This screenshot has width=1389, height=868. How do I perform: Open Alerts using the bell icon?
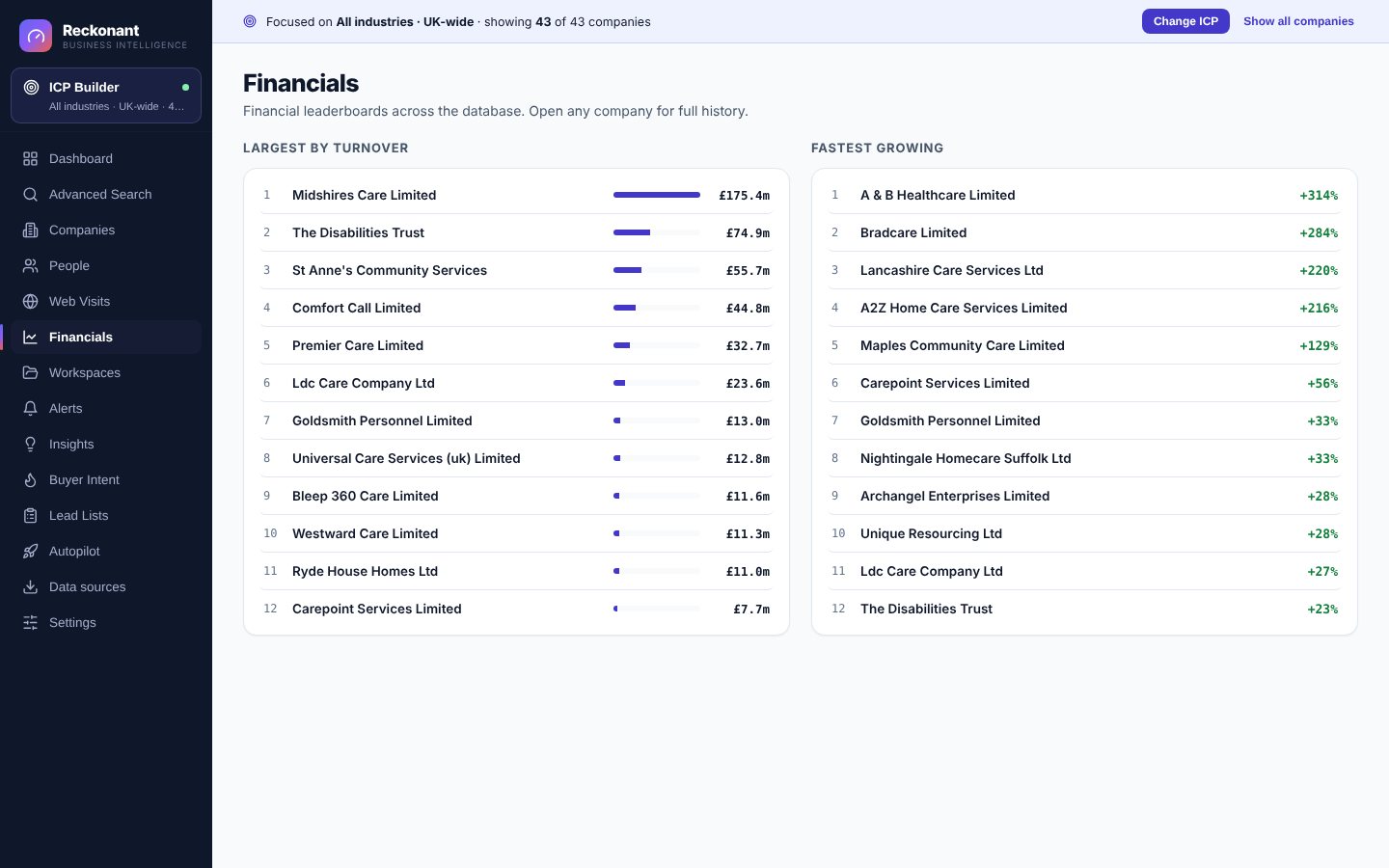tap(31, 408)
